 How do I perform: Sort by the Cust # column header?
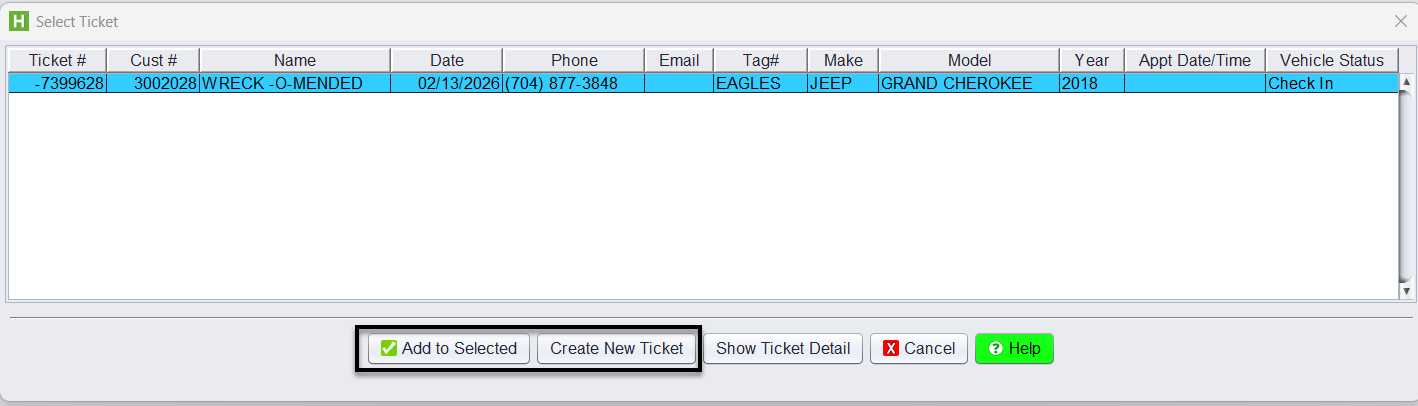tap(153, 61)
